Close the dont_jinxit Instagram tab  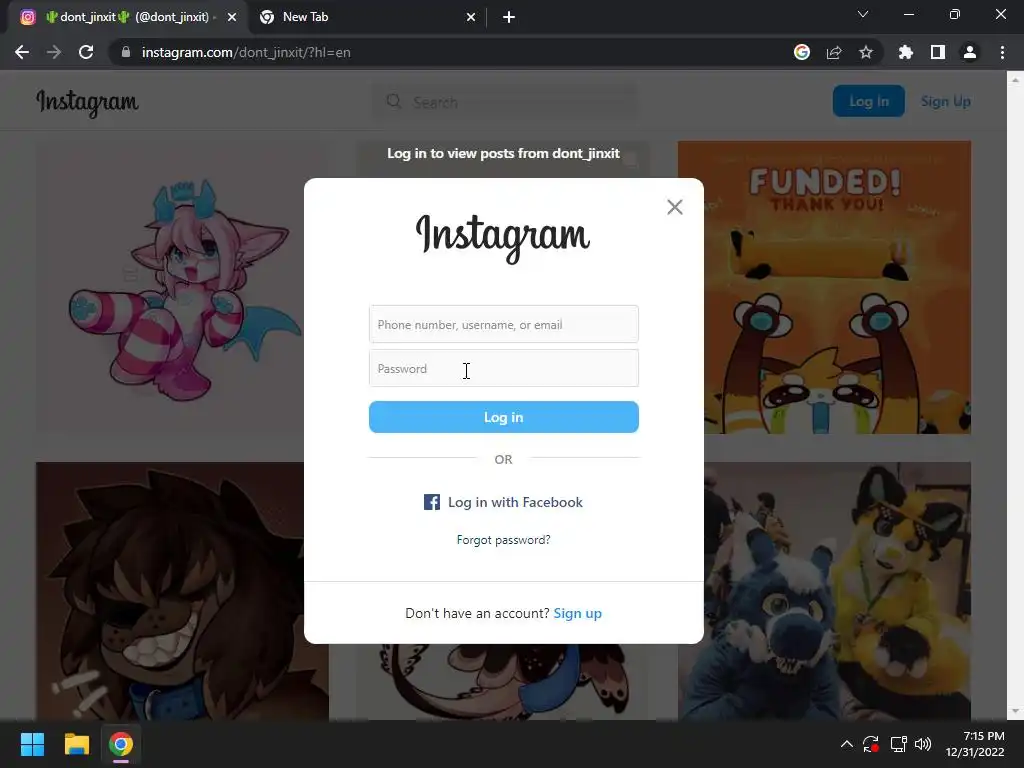tap(232, 18)
